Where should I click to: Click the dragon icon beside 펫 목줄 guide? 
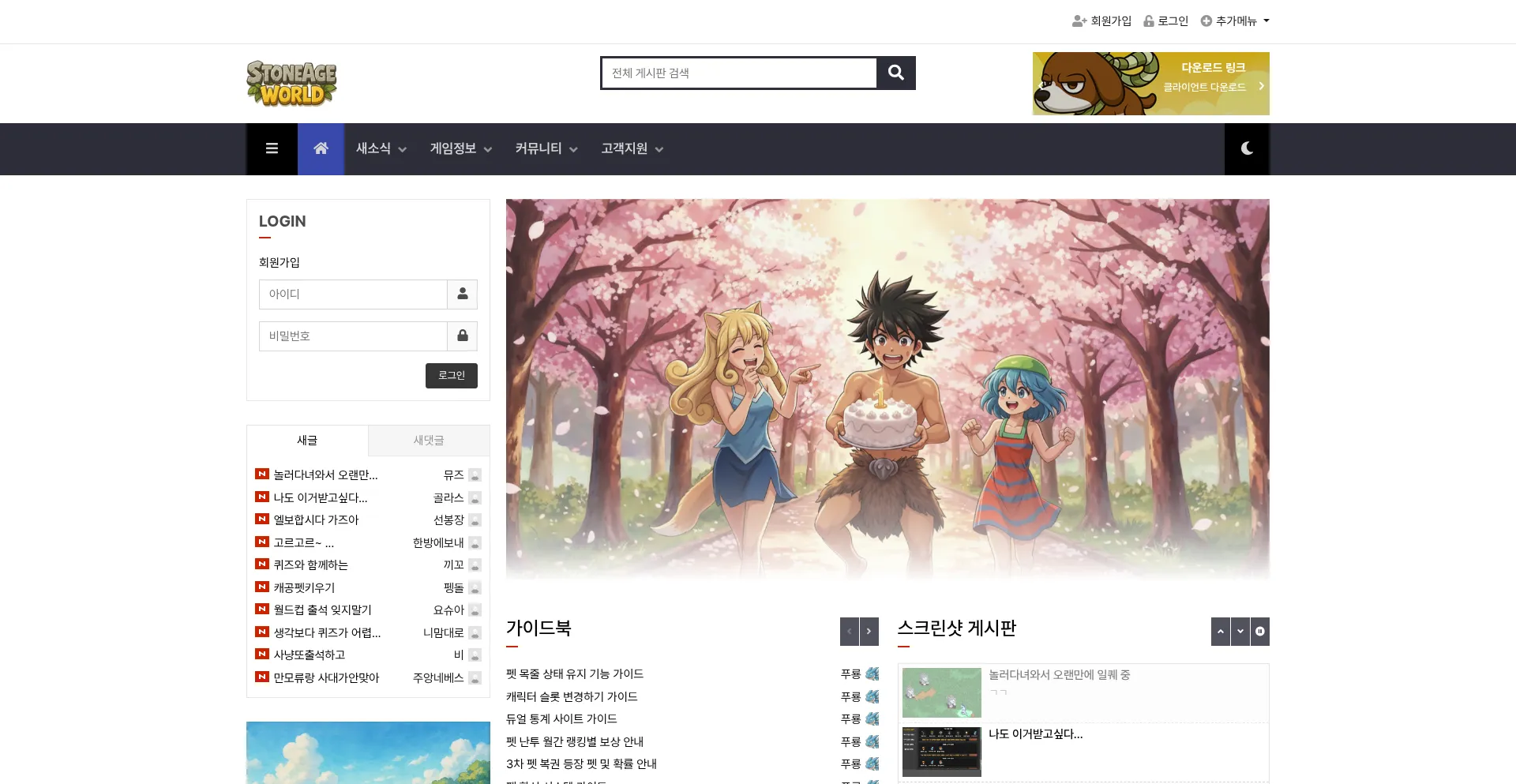tap(872, 673)
